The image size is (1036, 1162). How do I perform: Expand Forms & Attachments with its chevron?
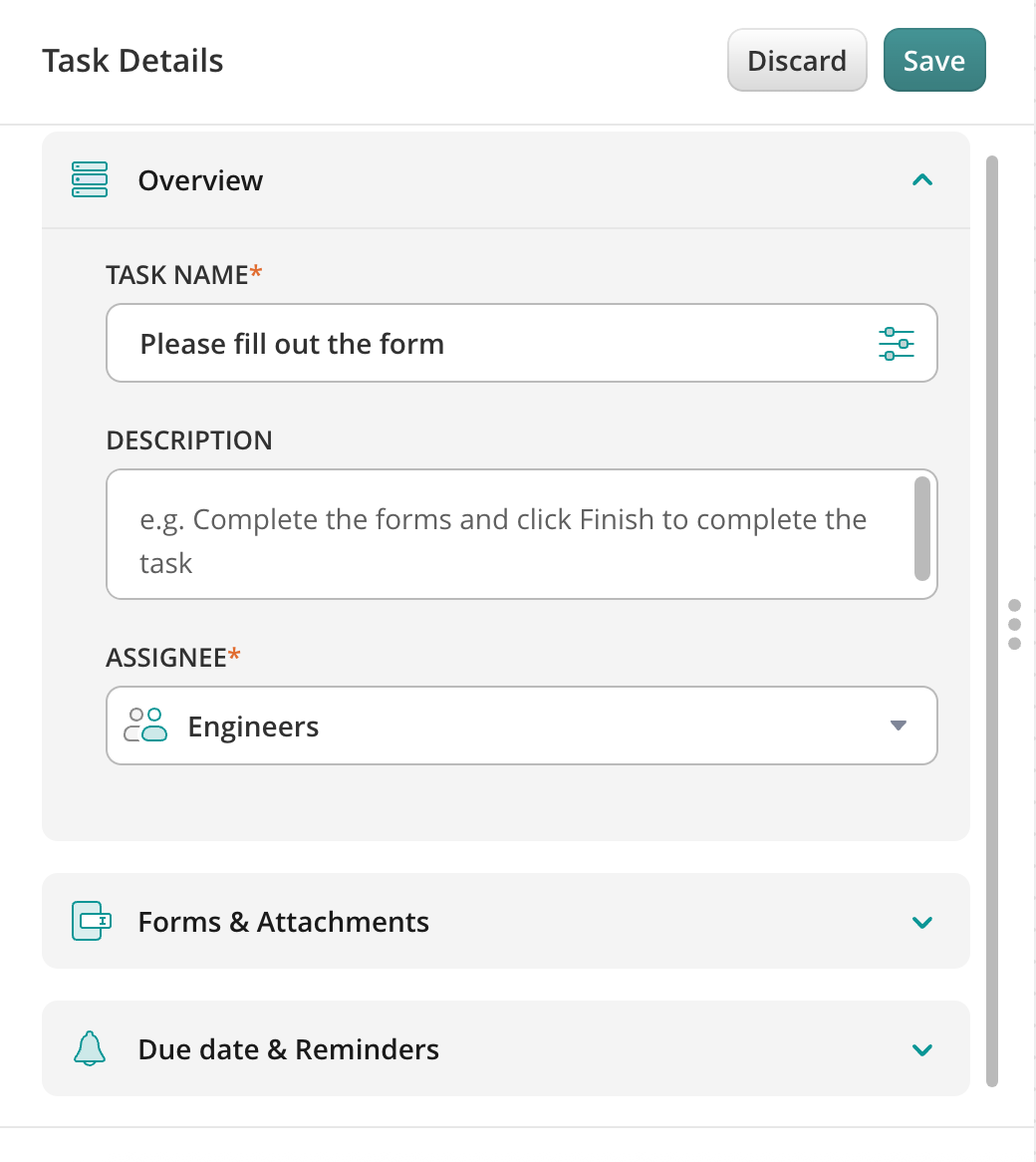point(922,922)
